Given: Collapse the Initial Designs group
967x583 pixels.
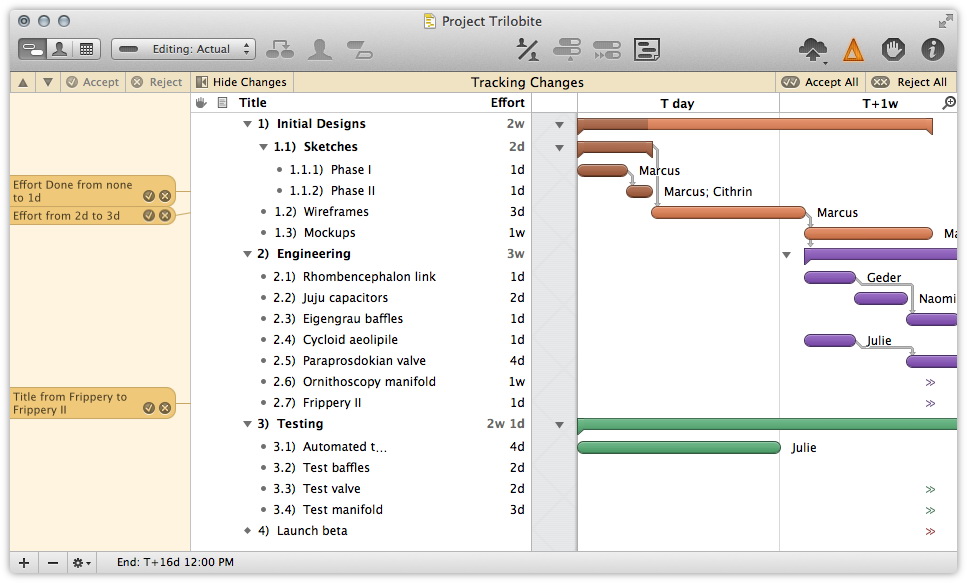Looking at the screenshot, I should (x=248, y=124).
